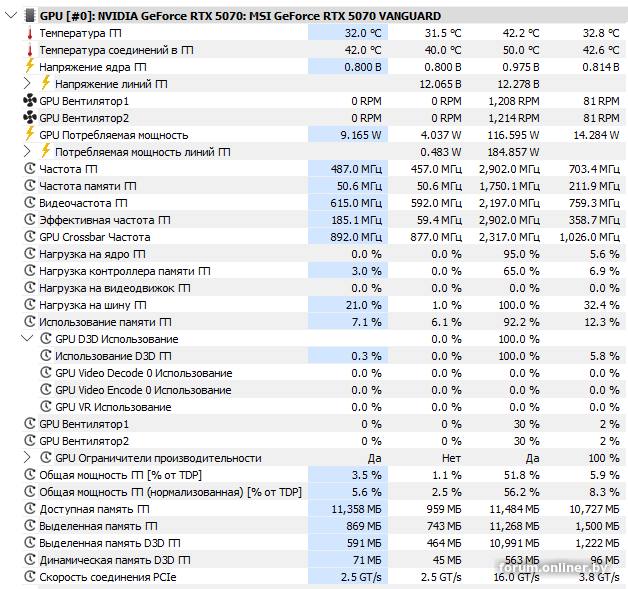Select the Выделенная память D3D ГП row label
628x589 pixels.
click(109, 543)
